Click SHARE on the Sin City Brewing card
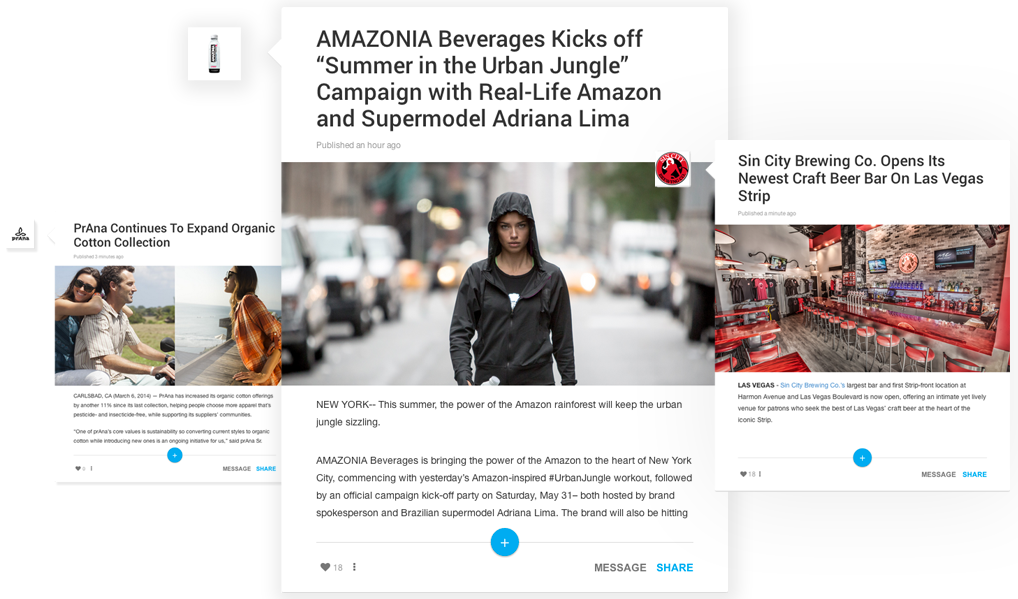This screenshot has height=599, width=1018. 974,474
